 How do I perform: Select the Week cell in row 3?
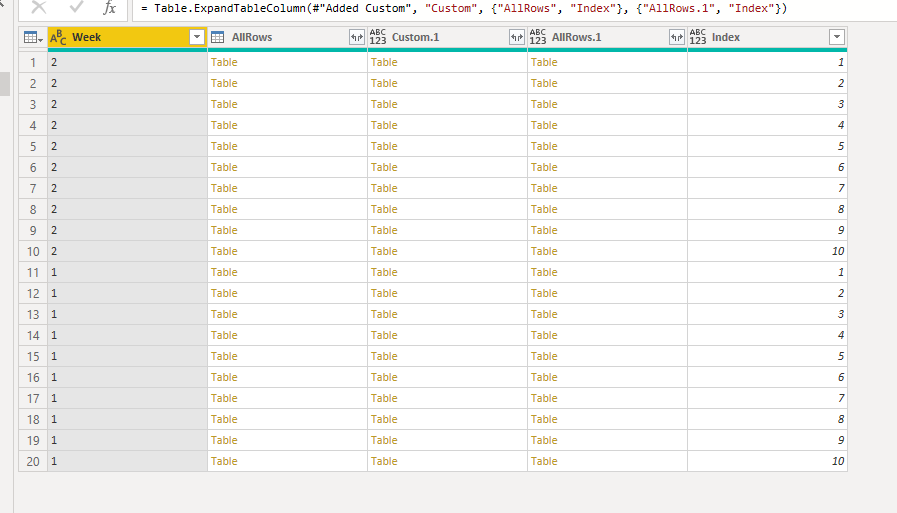point(128,104)
